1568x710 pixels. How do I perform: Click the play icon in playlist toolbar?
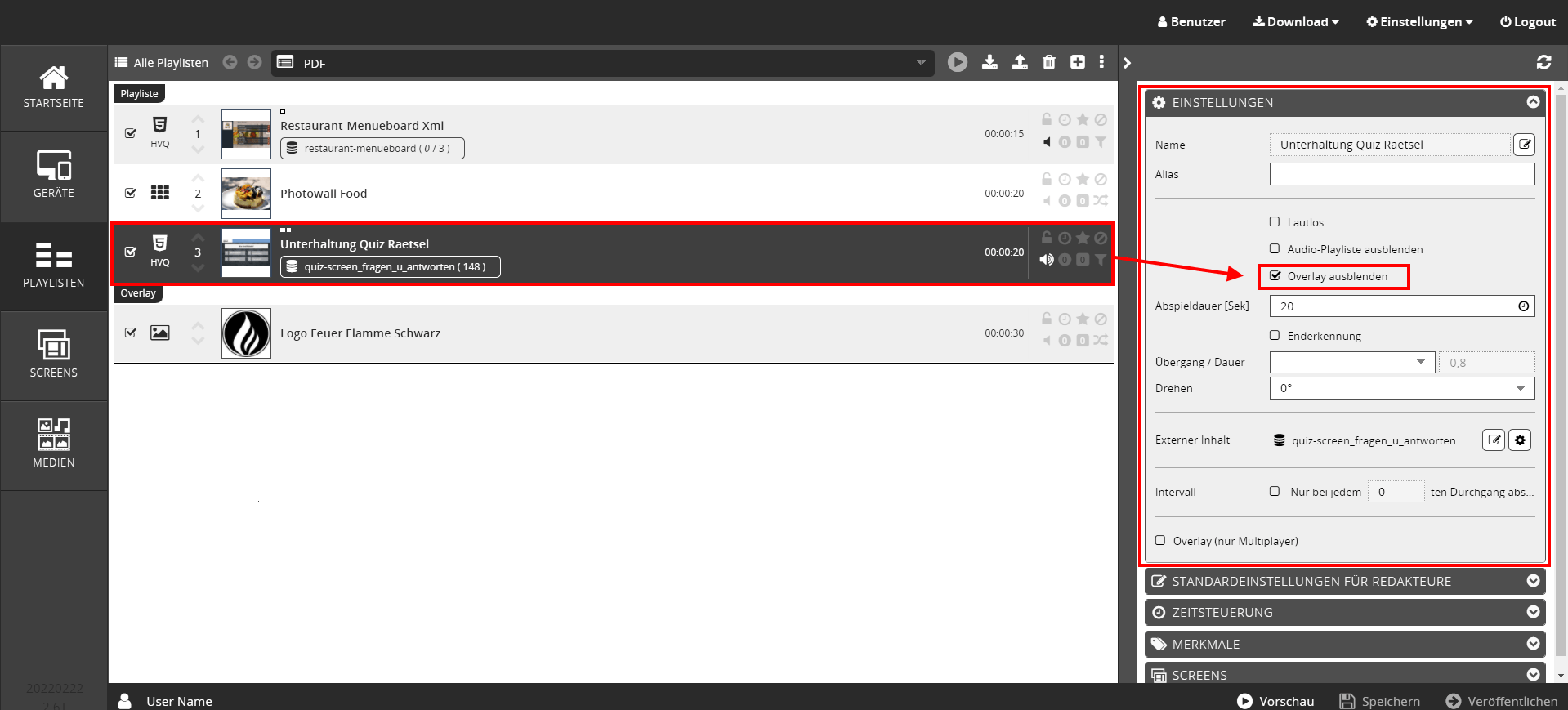coord(957,62)
